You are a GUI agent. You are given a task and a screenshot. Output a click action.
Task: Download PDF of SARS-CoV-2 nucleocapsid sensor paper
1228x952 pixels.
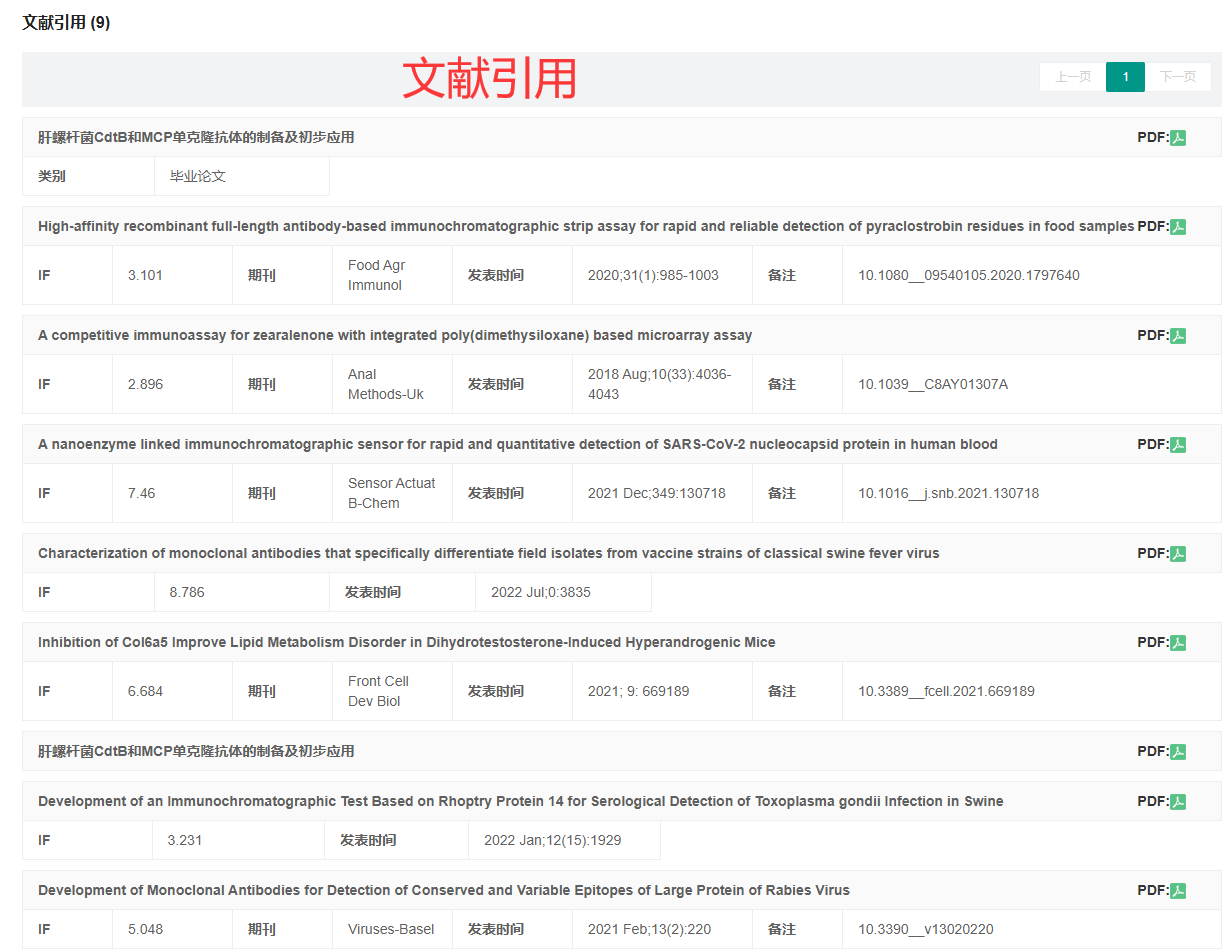(x=1177, y=445)
